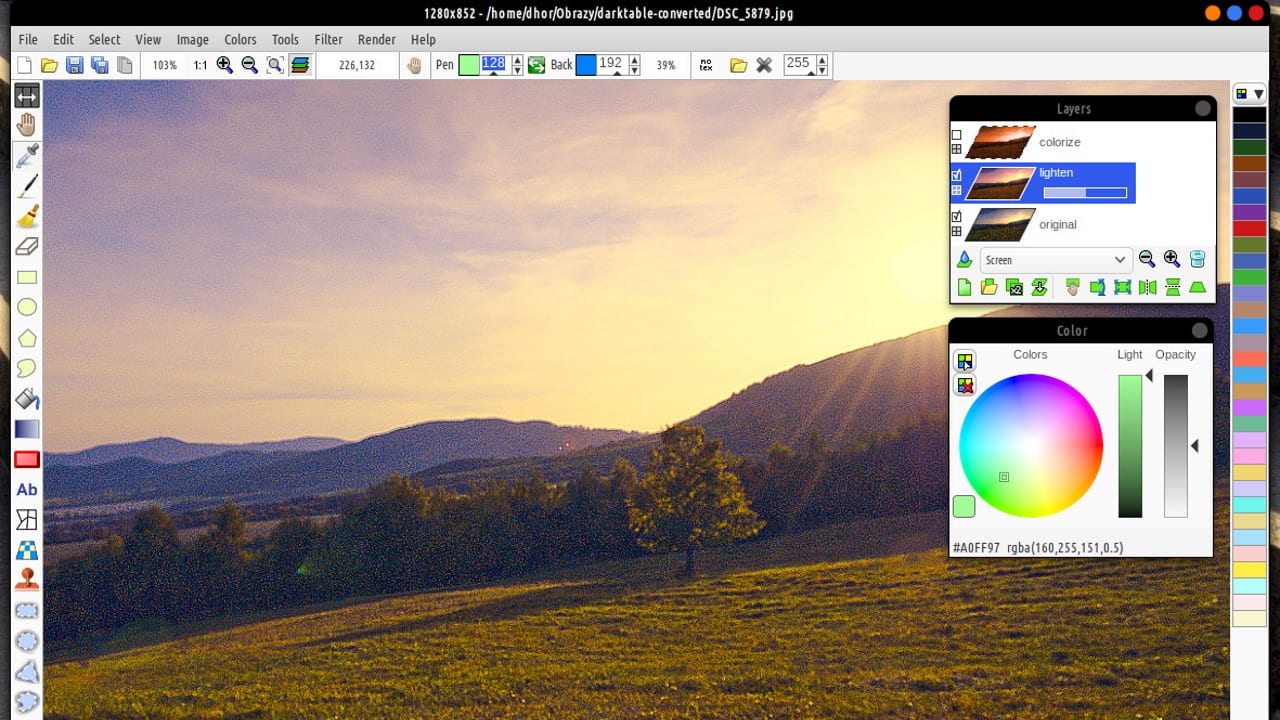Select the Polygon shape tool

coord(27,338)
